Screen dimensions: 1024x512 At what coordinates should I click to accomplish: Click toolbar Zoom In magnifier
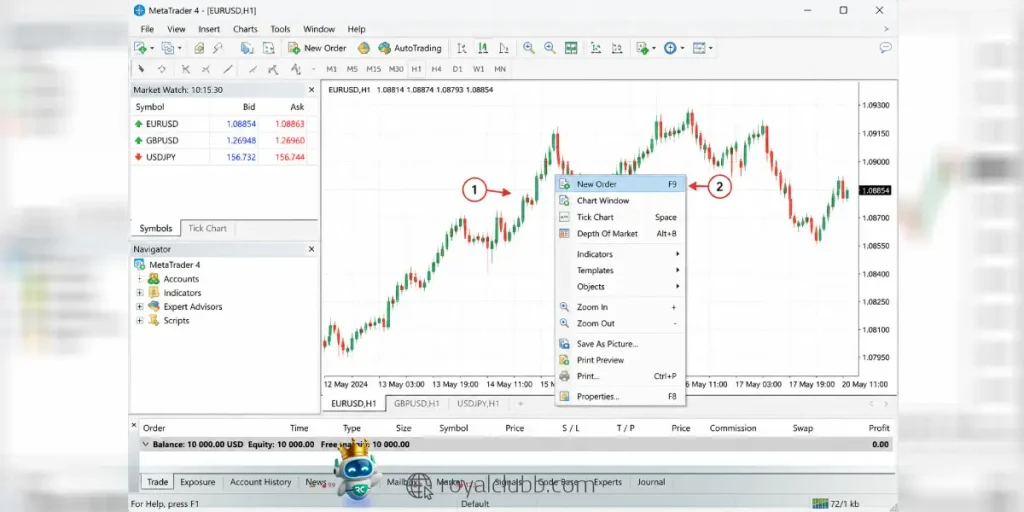click(x=529, y=48)
